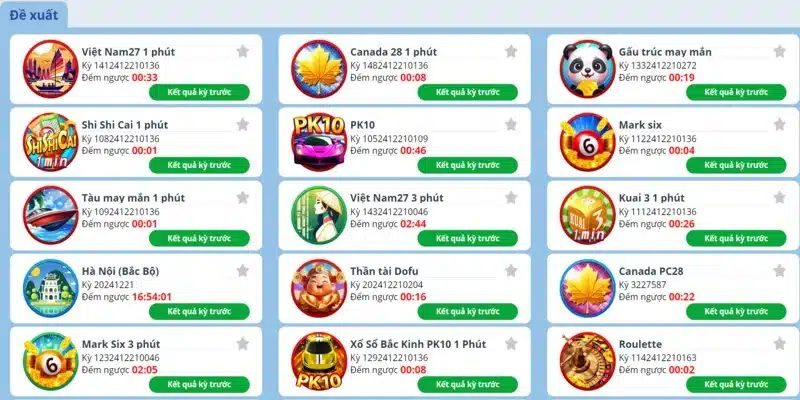This screenshot has height=400, width=800.
Task: View previous results for Canada PC28
Action: [736, 311]
